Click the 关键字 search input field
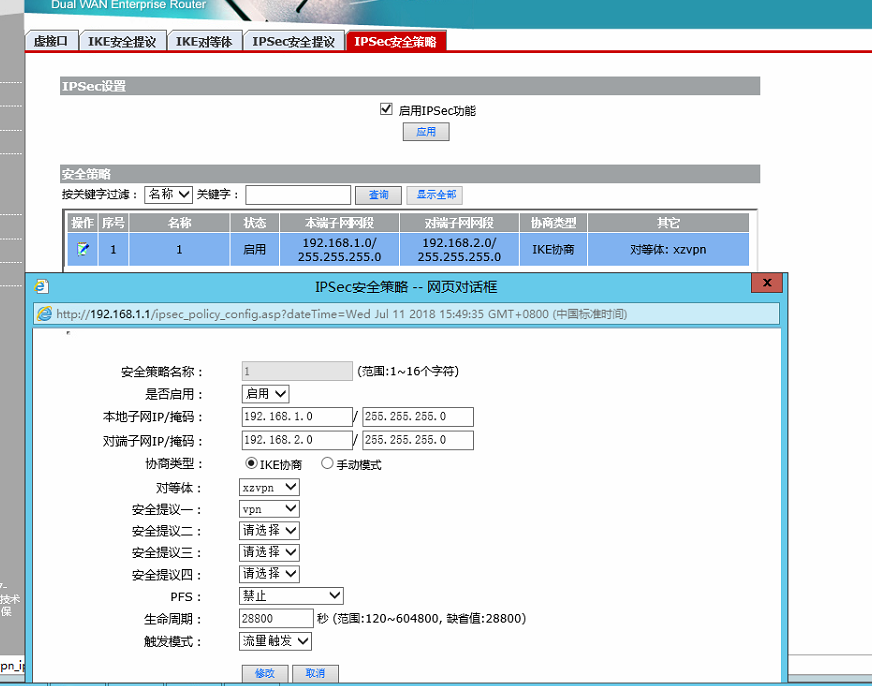 pyautogui.click(x=298, y=195)
